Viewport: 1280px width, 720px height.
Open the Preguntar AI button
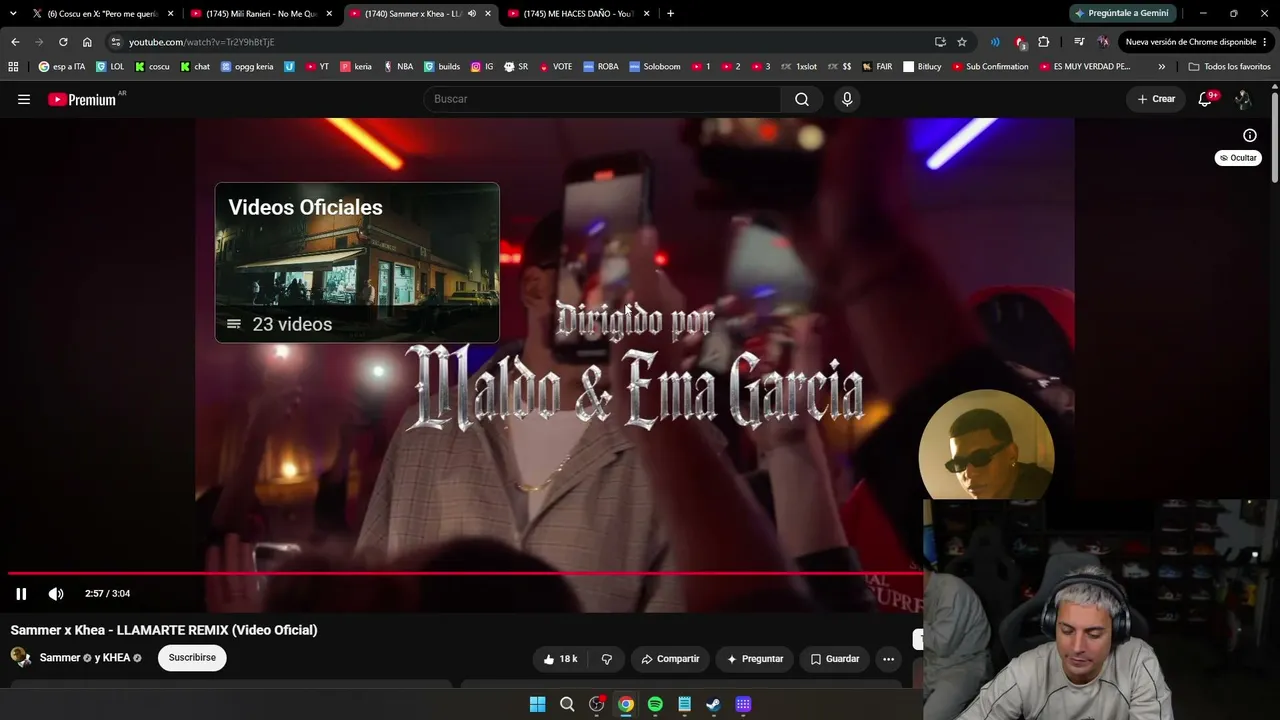click(x=755, y=659)
